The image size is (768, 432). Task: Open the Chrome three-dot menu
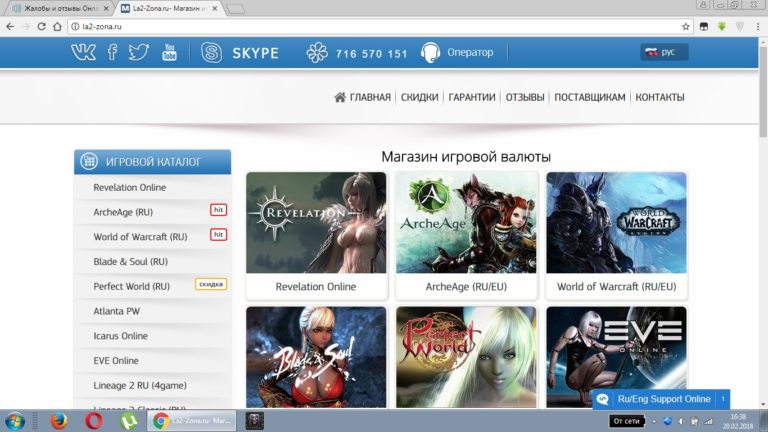[x=758, y=26]
